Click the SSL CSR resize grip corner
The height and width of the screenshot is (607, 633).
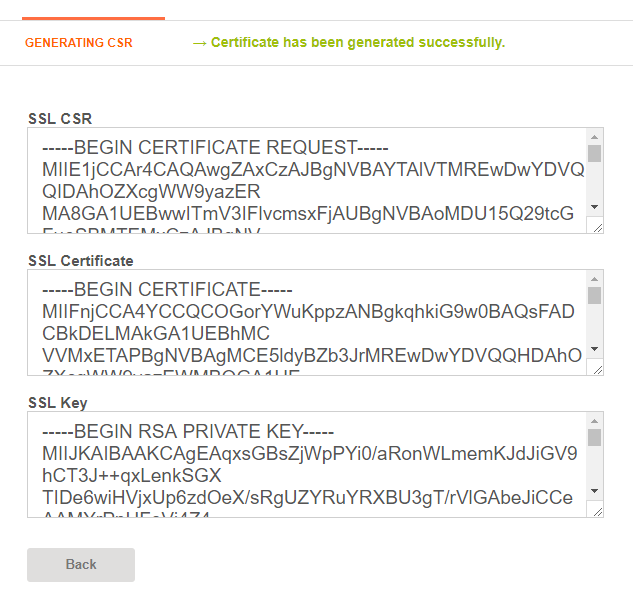598,228
